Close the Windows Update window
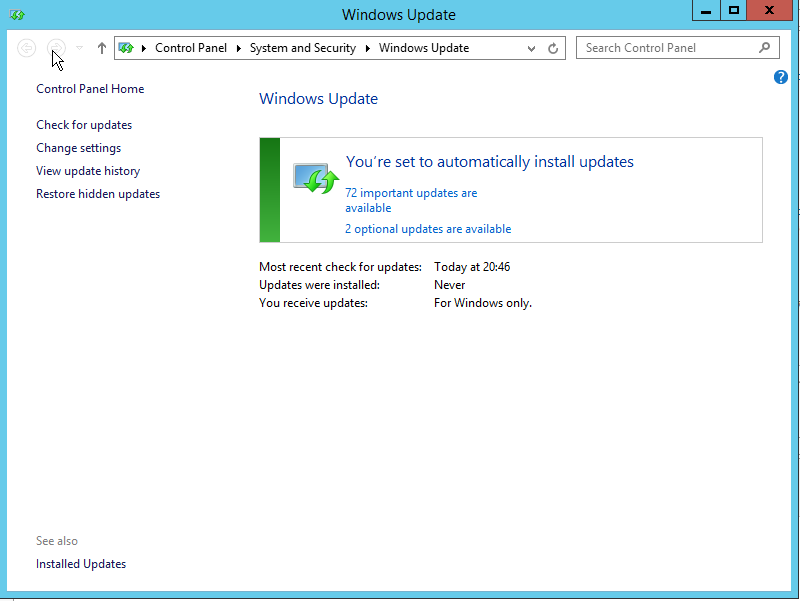This screenshot has width=800, height=601. point(769,11)
